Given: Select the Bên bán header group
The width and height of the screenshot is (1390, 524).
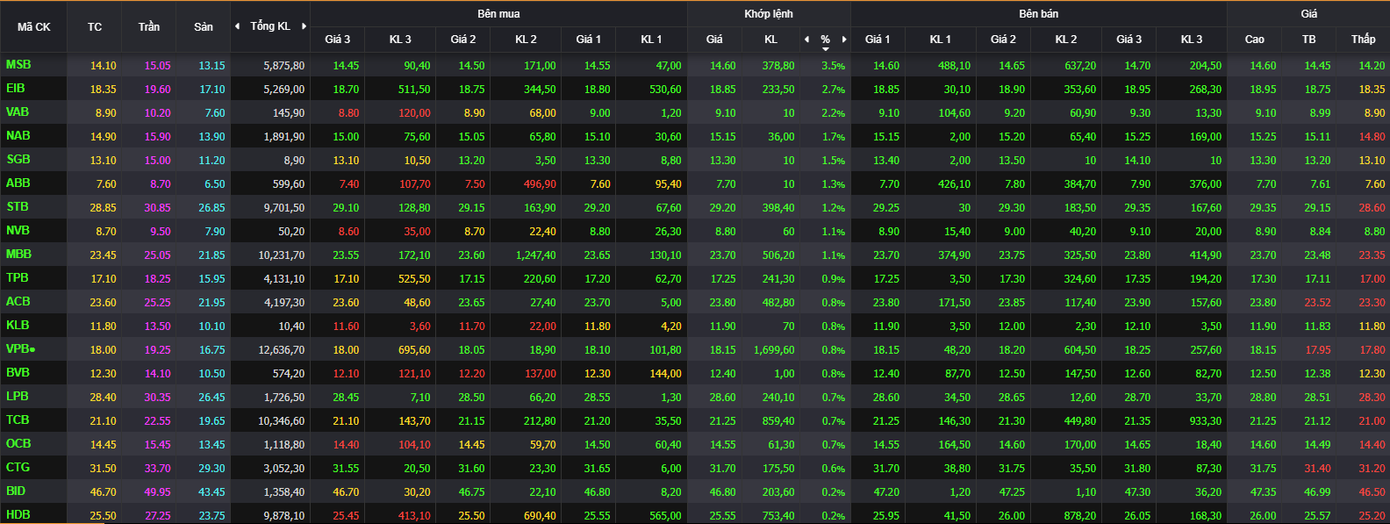Looking at the screenshot, I should point(1038,14).
